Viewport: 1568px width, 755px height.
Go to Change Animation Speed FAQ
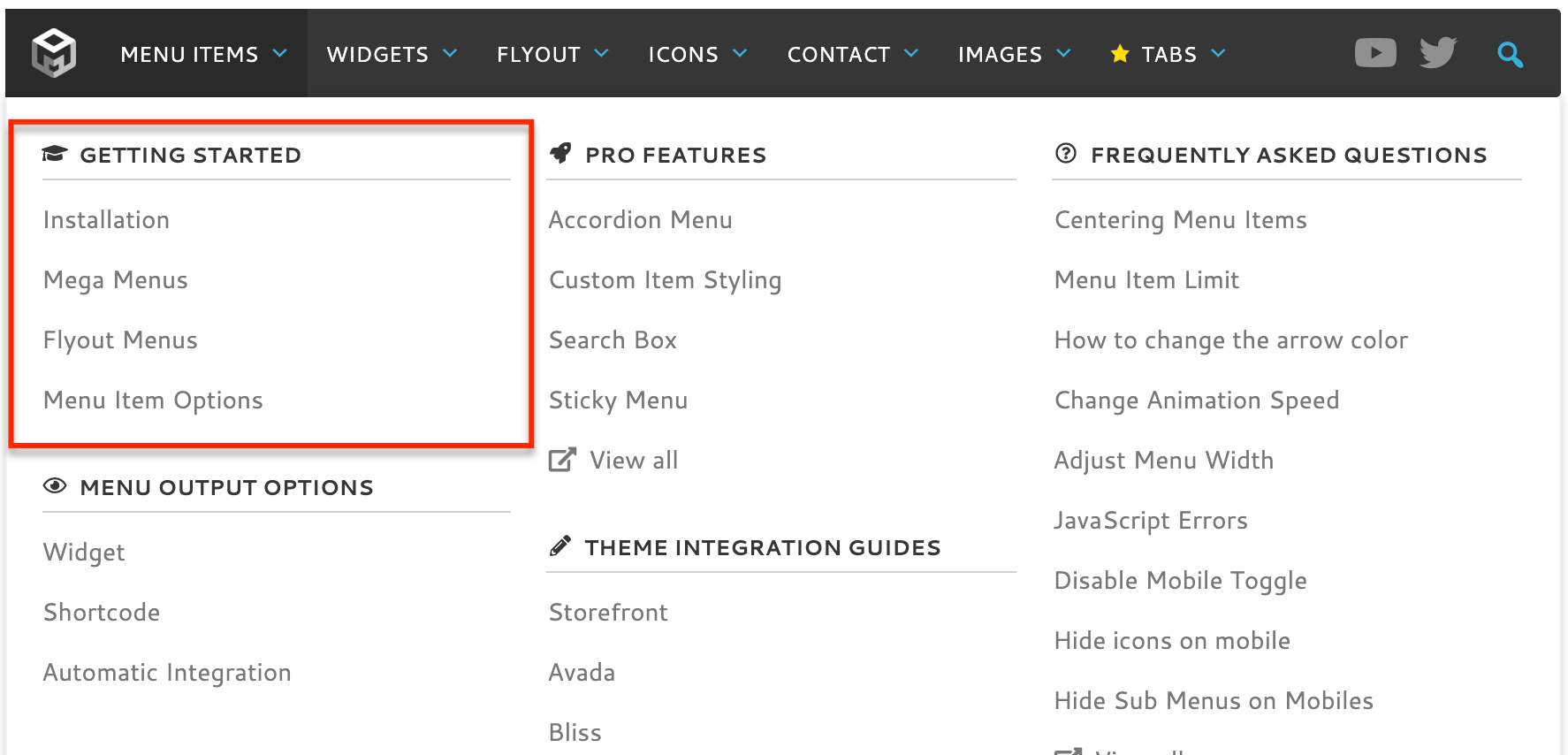[1197, 400]
